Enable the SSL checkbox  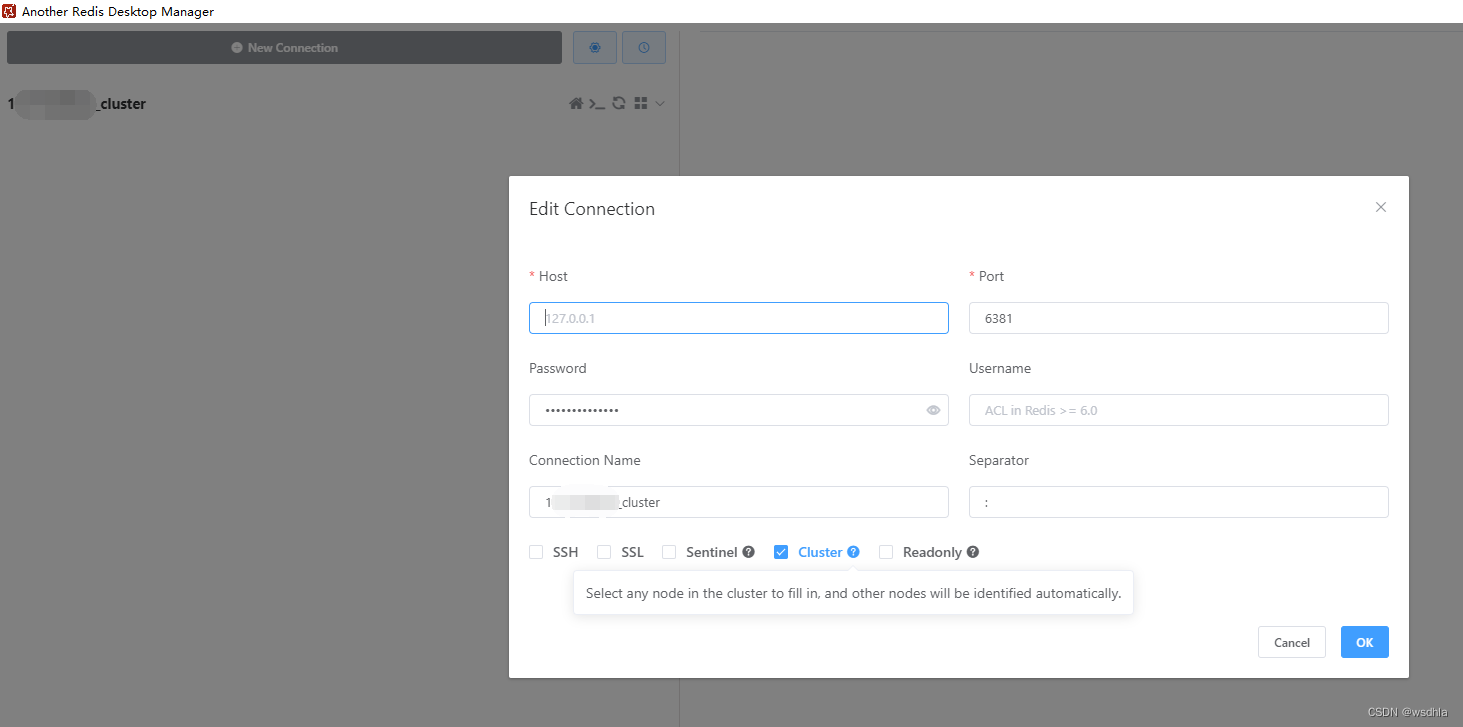[604, 552]
